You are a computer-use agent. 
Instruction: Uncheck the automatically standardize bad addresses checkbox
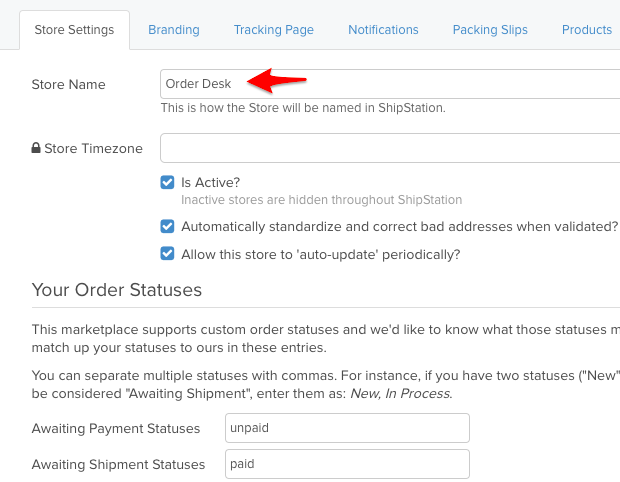(168, 227)
